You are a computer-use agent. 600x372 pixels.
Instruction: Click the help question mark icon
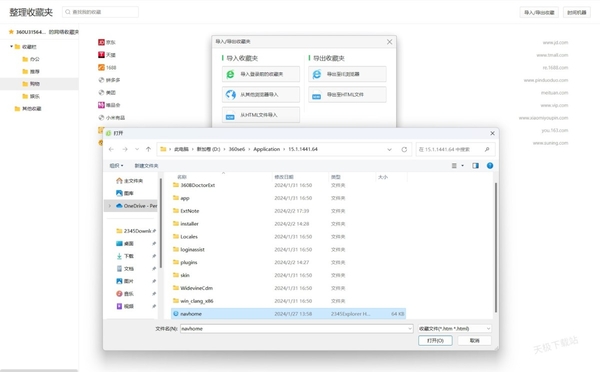point(490,166)
